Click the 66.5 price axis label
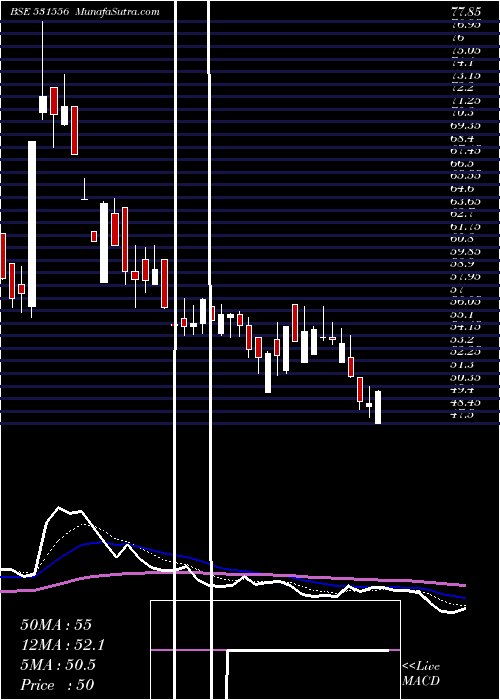Image resolution: width=500 pixels, height=700 pixels. click(x=463, y=163)
